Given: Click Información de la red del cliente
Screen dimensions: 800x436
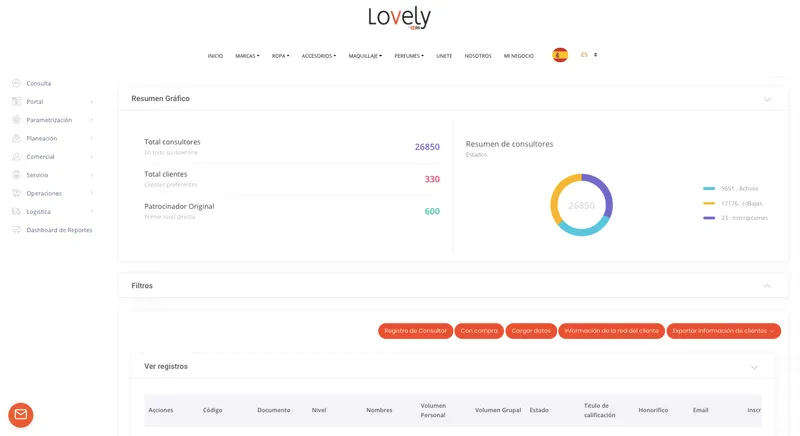Looking at the screenshot, I should tap(611, 331).
